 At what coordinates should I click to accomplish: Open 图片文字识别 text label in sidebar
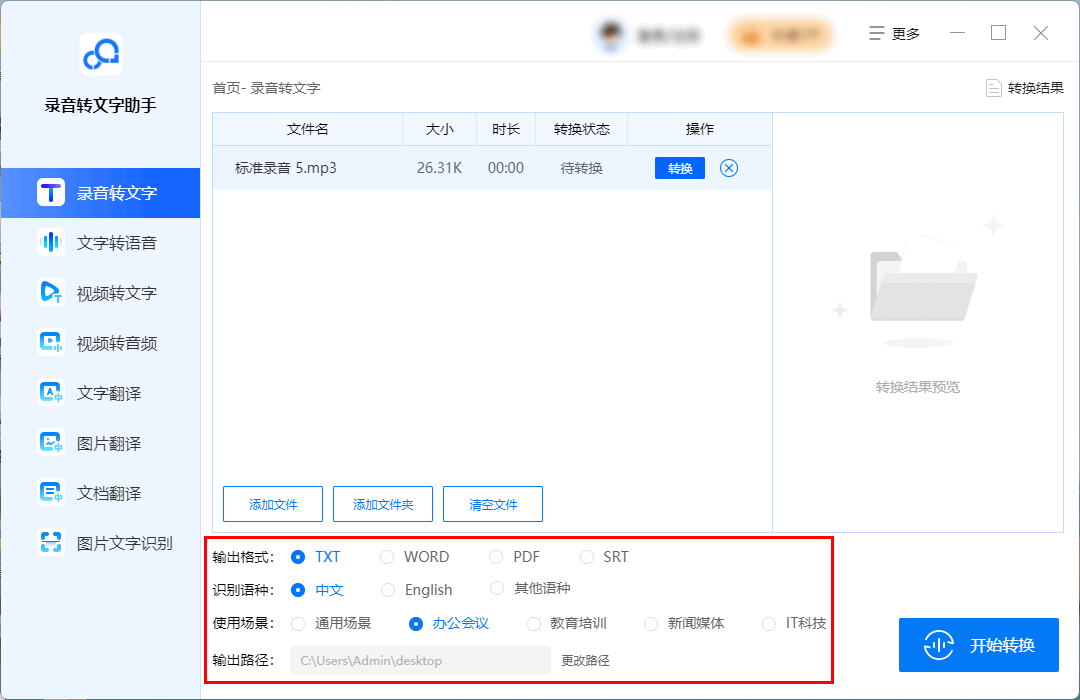coord(125,543)
